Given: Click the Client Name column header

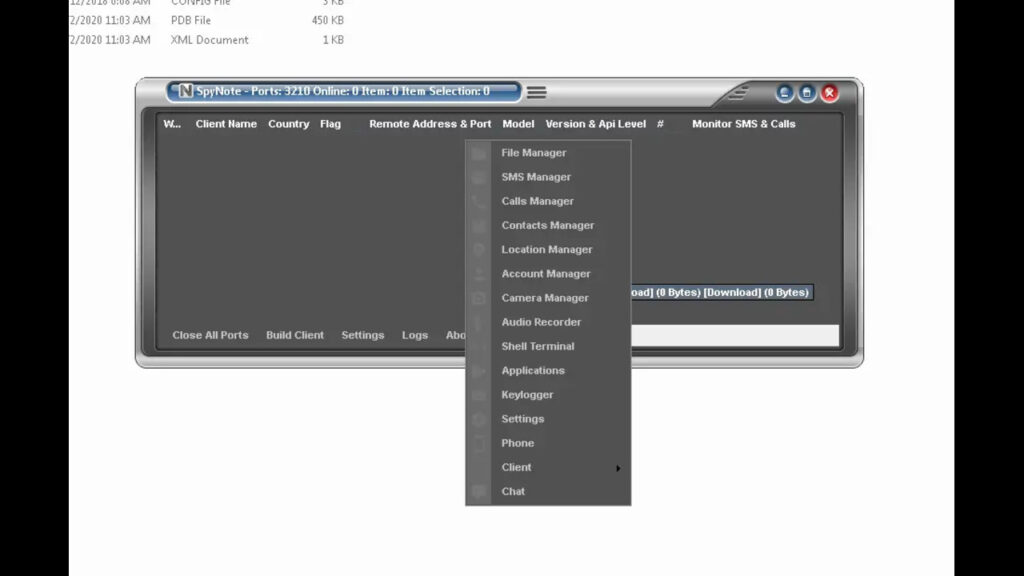Looking at the screenshot, I should pos(226,124).
